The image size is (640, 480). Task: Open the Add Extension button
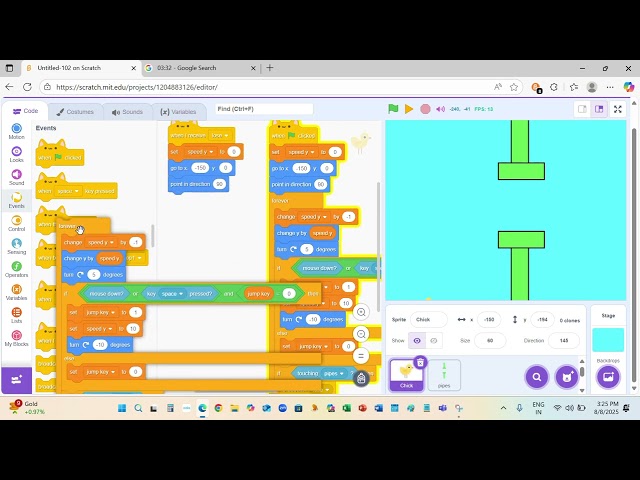tap(16, 380)
